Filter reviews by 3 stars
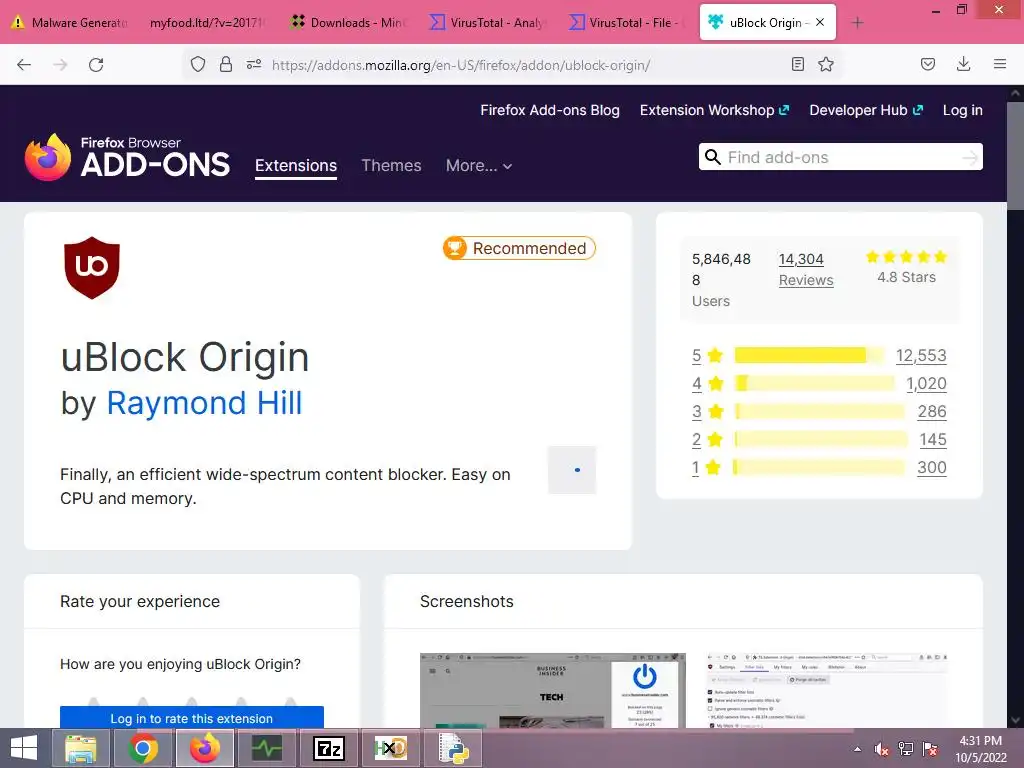Image resolution: width=1024 pixels, height=768 pixels. click(x=707, y=411)
